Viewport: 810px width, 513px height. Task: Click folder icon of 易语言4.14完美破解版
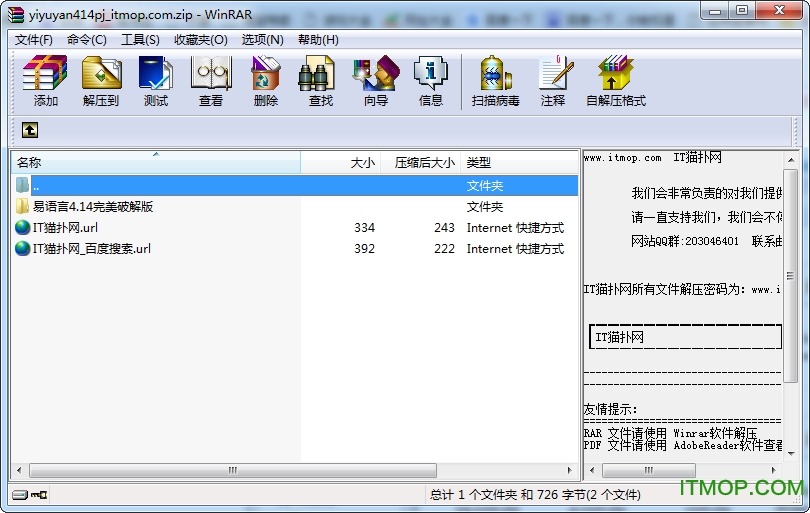23,206
